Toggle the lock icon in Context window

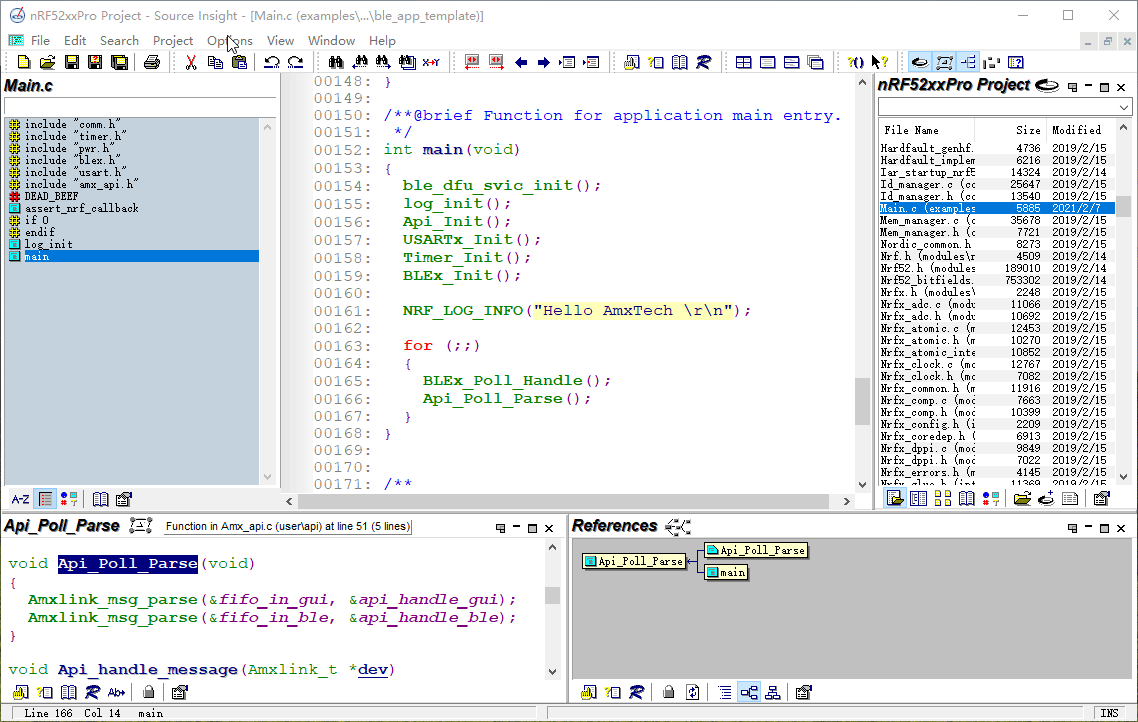point(148,692)
